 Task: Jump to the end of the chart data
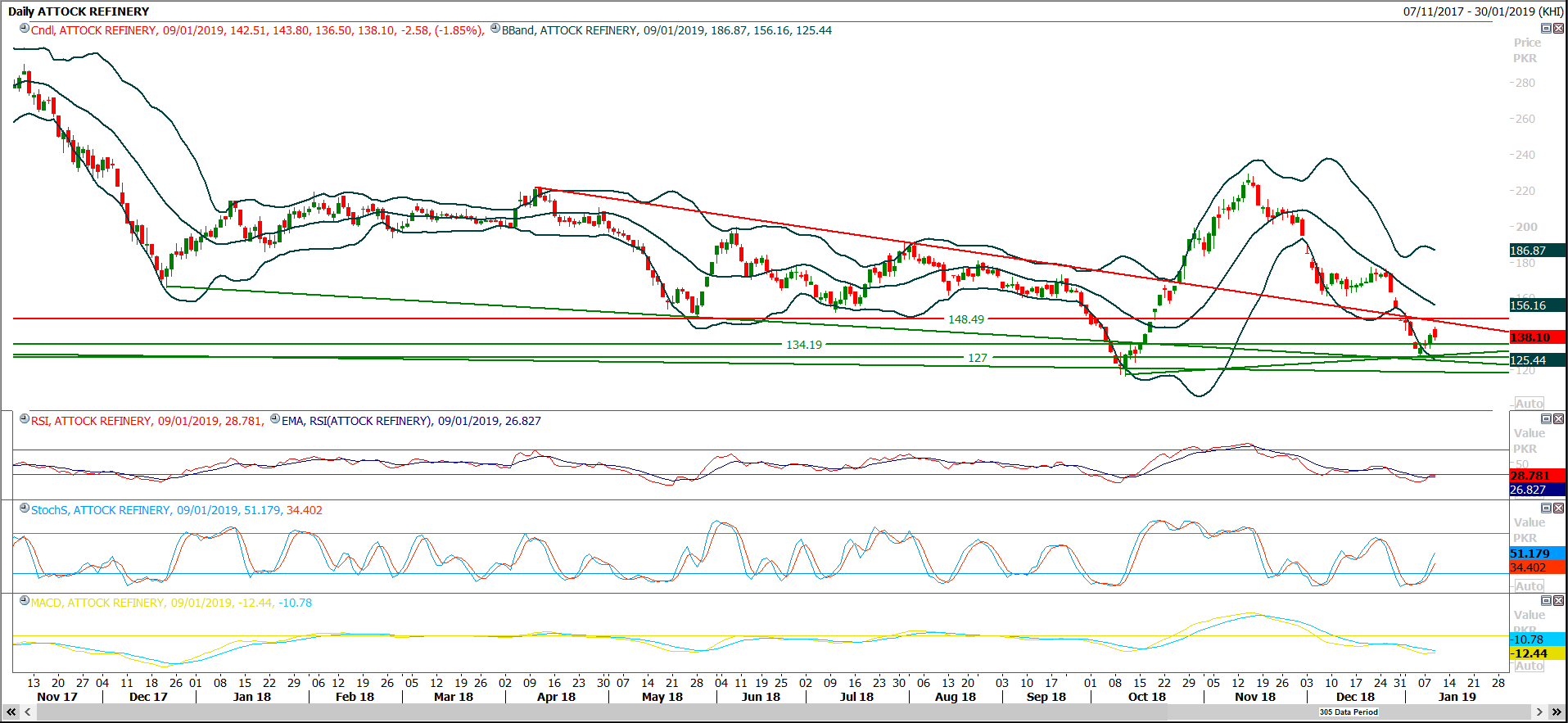[1557, 712]
